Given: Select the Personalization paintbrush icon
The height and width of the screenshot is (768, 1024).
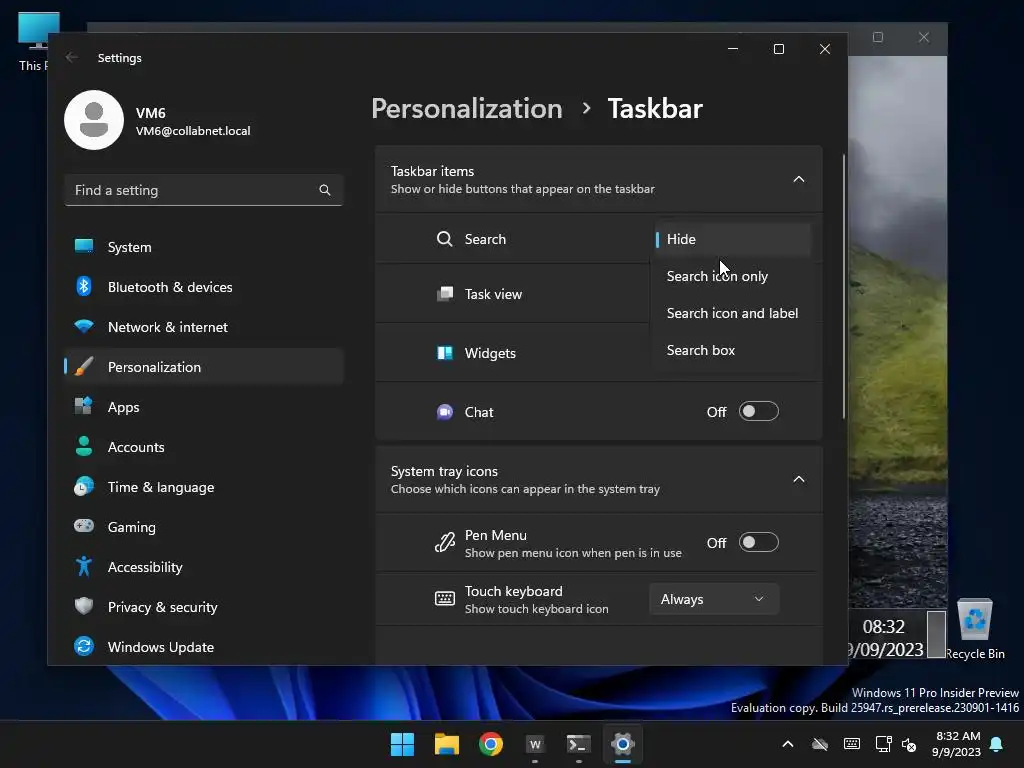Looking at the screenshot, I should (x=84, y=366).
